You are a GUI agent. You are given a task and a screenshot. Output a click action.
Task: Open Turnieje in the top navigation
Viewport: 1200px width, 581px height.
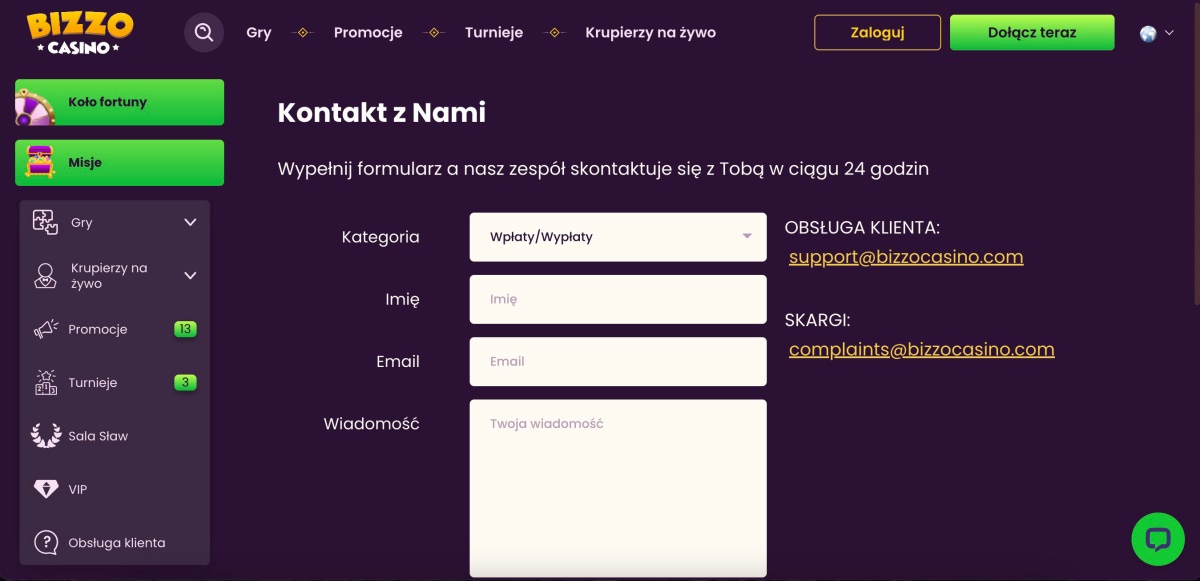494,32
